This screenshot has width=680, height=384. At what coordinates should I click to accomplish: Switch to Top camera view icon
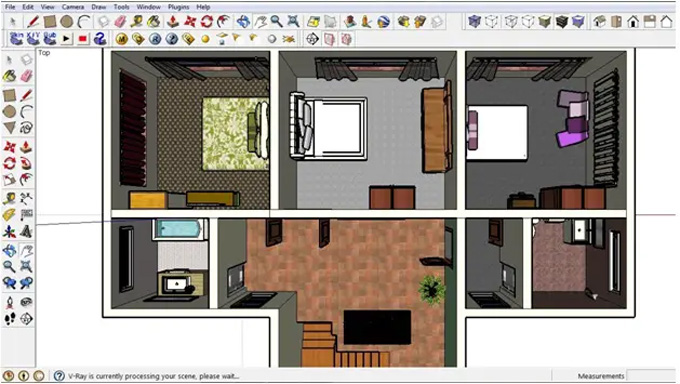[x=616, y=21]
